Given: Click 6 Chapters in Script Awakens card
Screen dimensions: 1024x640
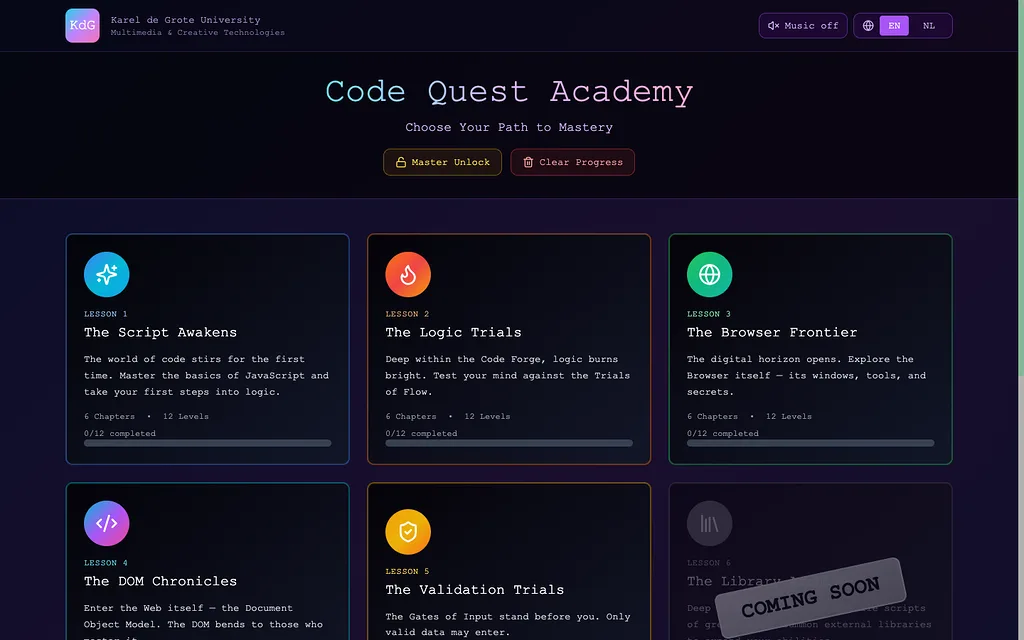Looking at the screenshot, I should tap(109, 416).
